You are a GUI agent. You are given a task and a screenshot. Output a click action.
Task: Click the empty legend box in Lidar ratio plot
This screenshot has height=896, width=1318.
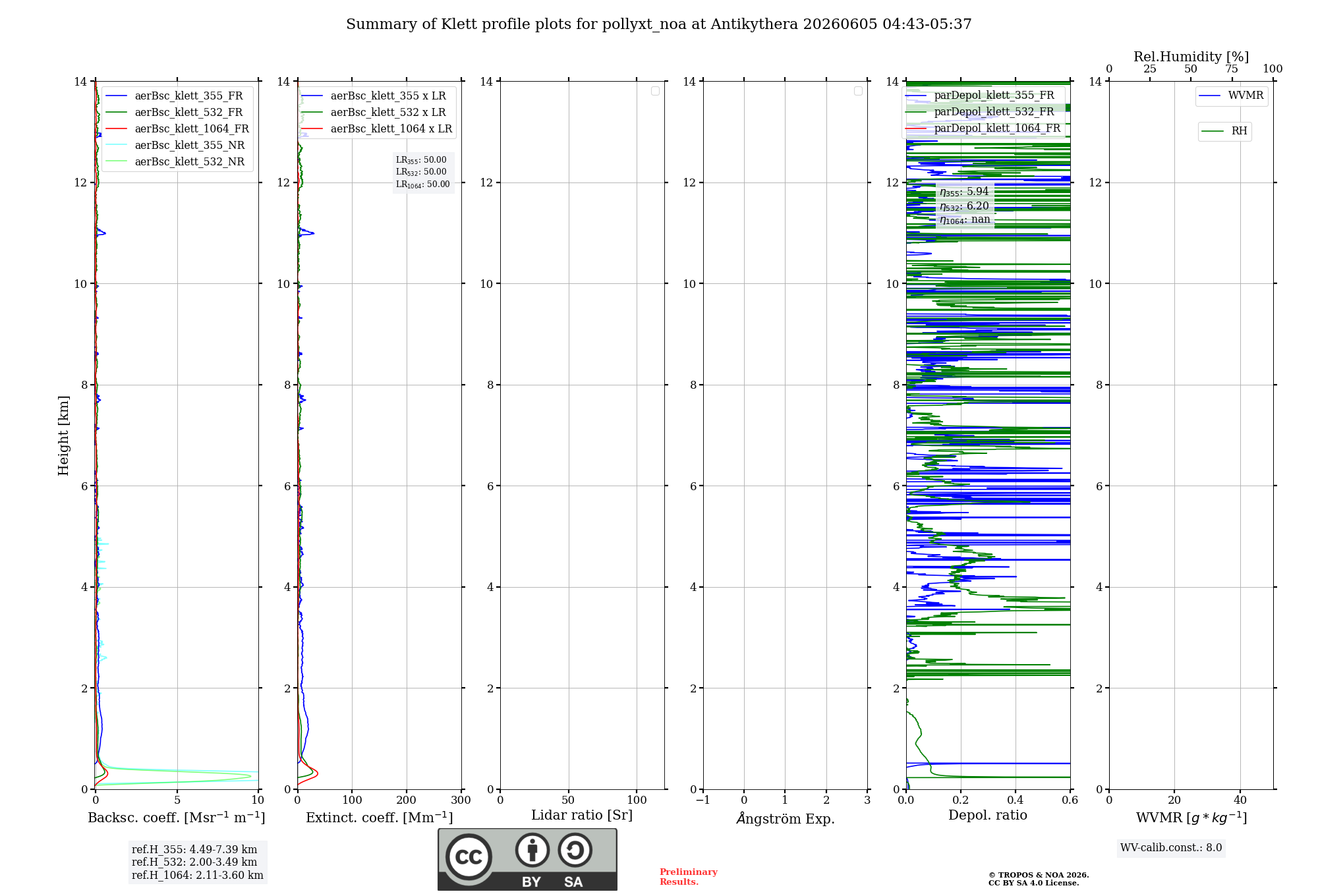[x=655, y=91]
